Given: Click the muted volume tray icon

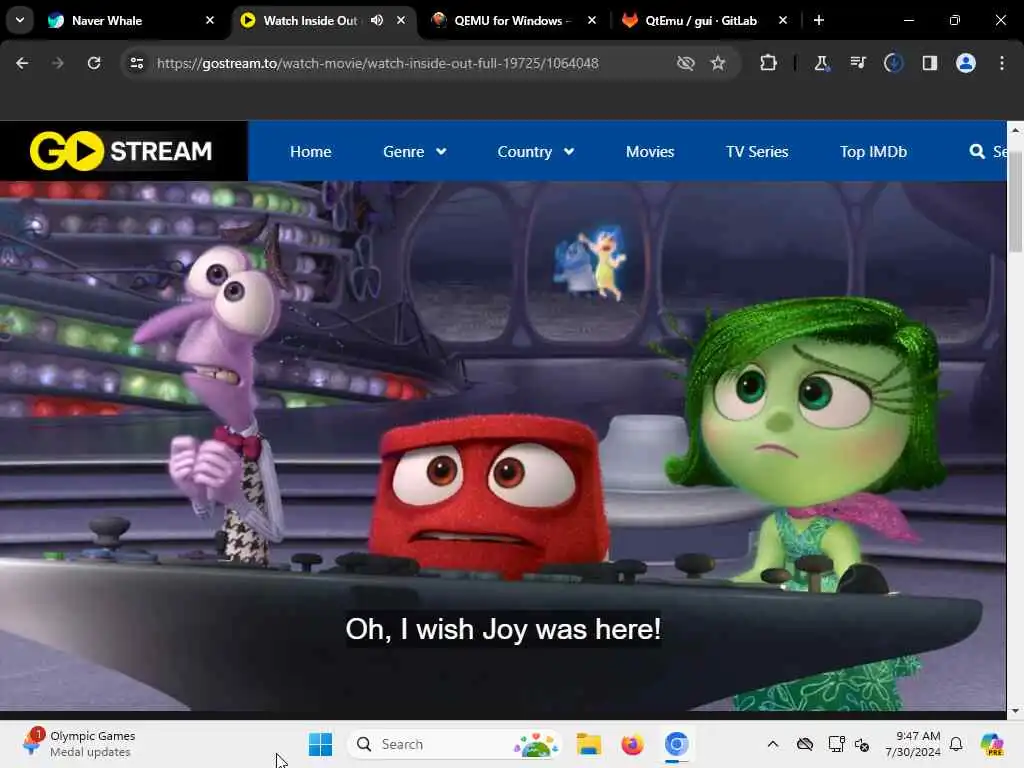Looking at the screenshot, I should (862, 744).
